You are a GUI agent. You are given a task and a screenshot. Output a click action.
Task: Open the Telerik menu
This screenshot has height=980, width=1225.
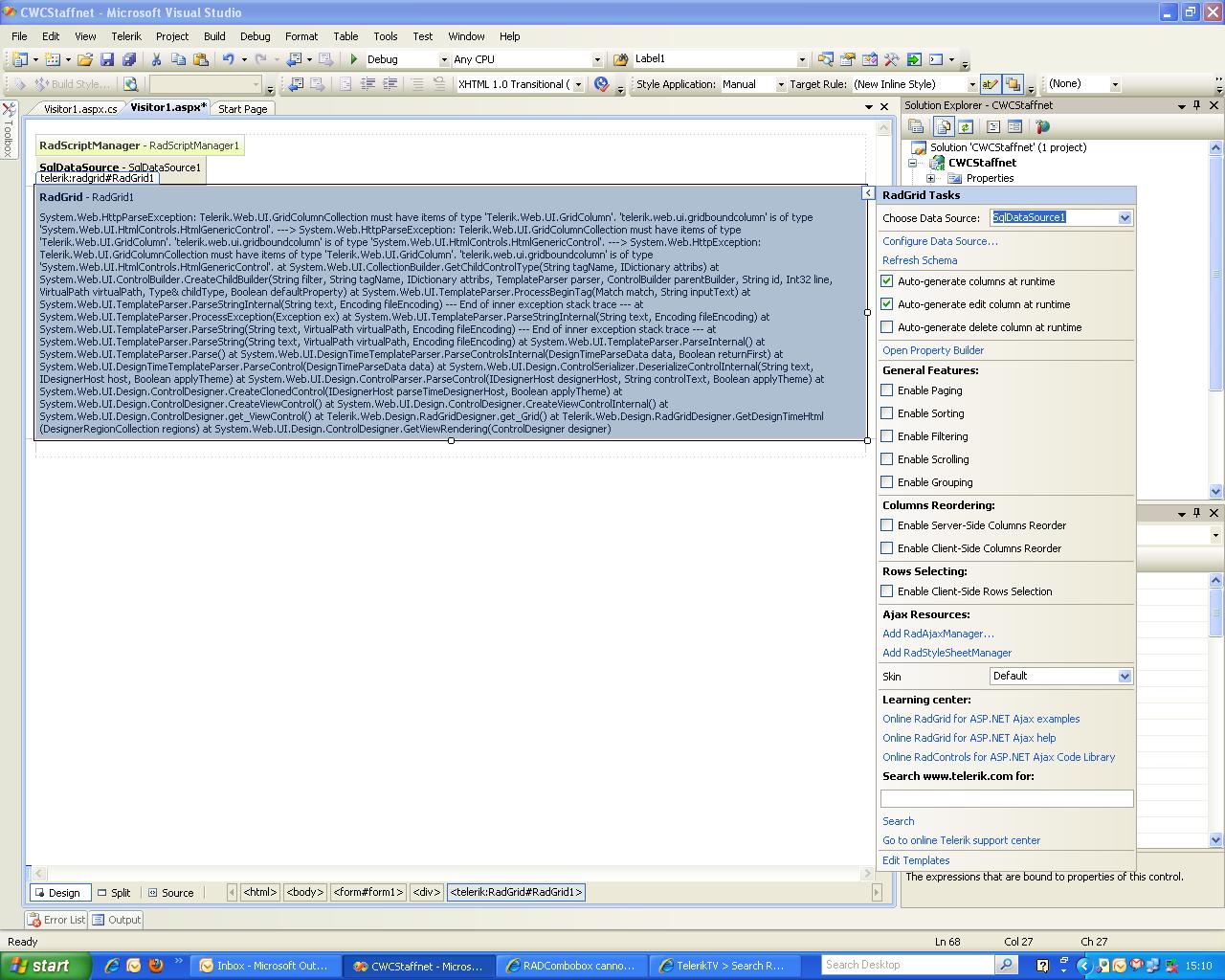pyautogui.click(x=125, y=36)
